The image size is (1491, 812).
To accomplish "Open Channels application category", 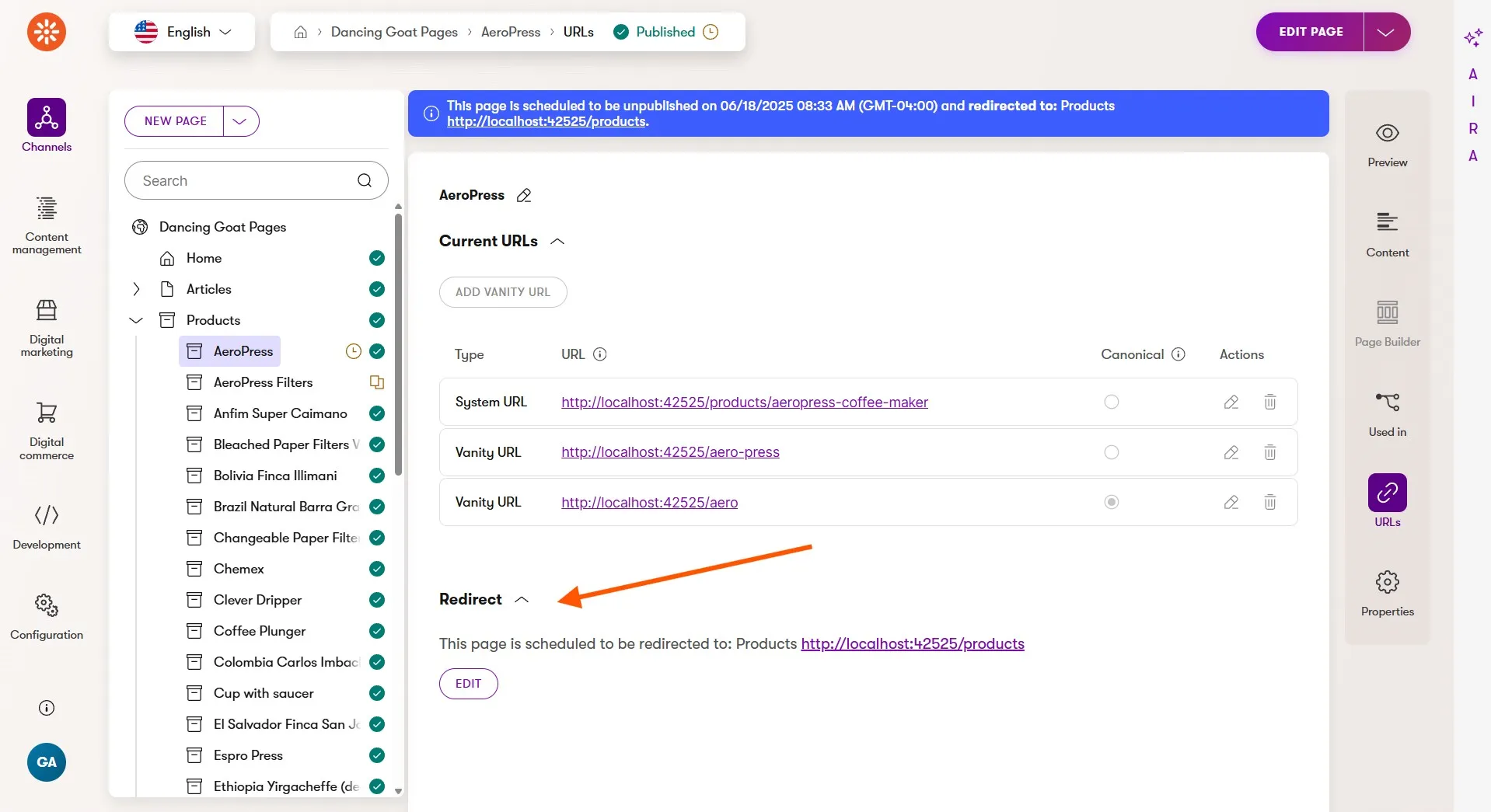I will click(47, 125).
